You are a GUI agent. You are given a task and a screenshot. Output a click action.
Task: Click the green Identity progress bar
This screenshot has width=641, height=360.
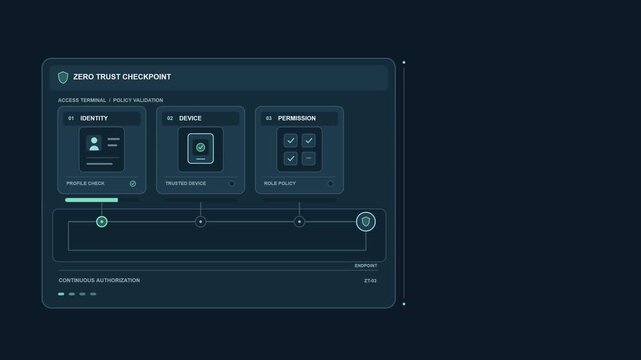92,200
